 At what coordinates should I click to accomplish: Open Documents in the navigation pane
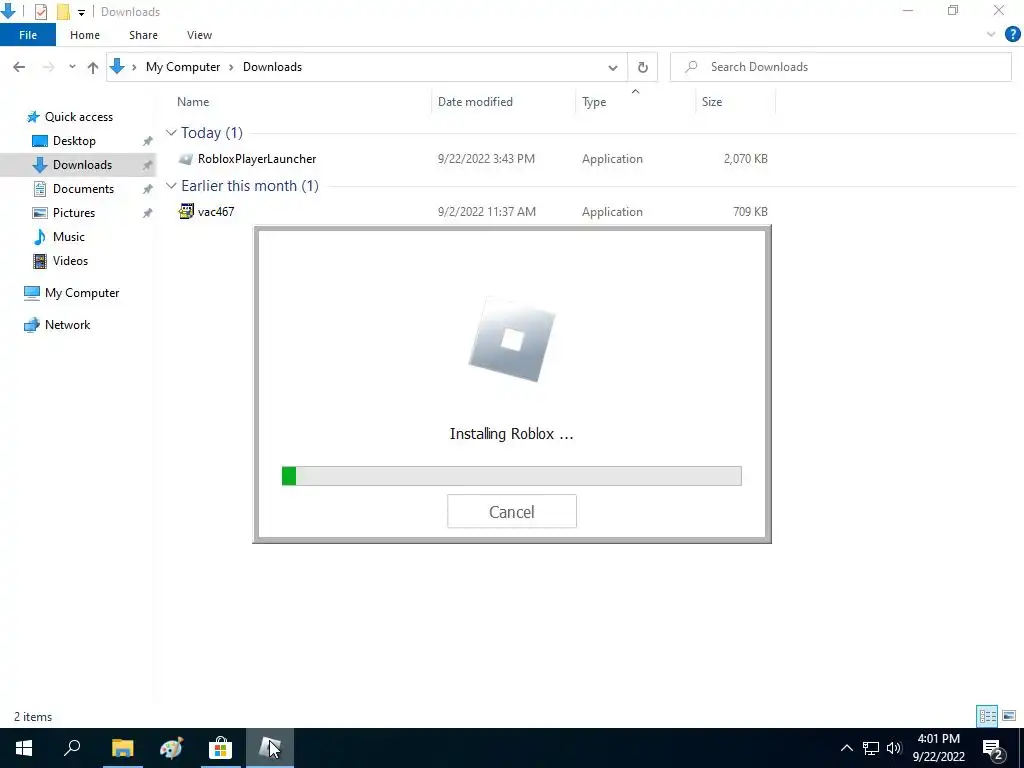click(x=83, y=189)
